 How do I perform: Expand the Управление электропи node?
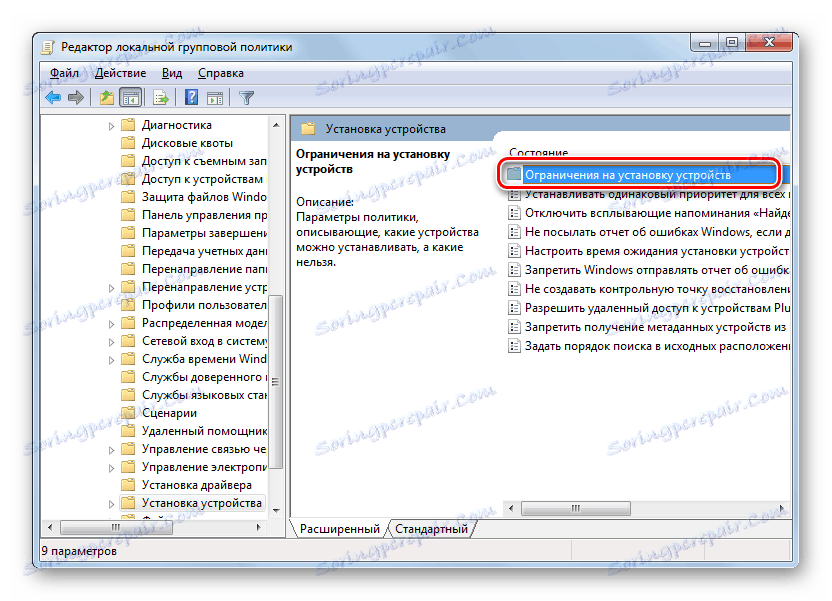[x=111, y=468]
